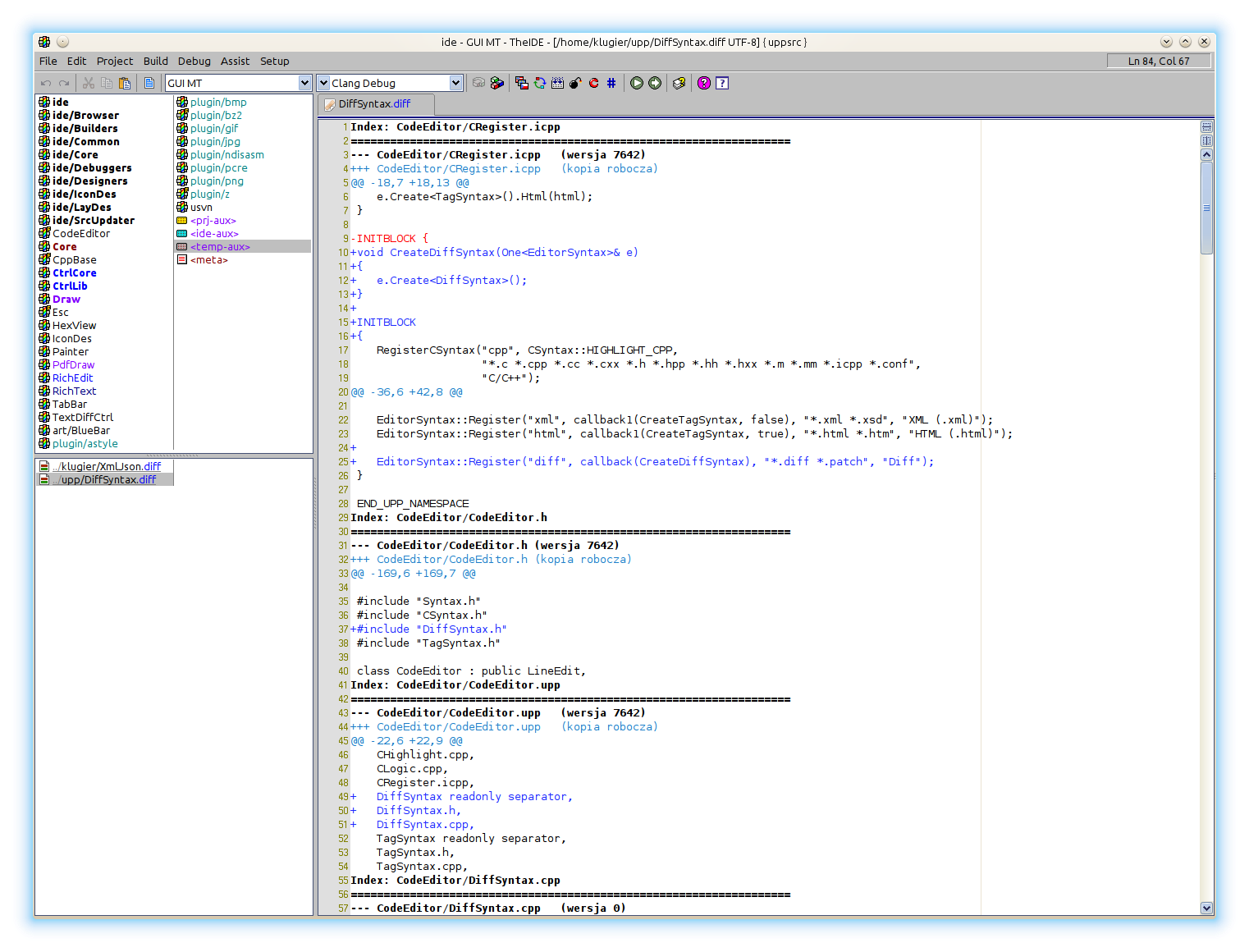Select the CtrlCore package

coord(75,272)
